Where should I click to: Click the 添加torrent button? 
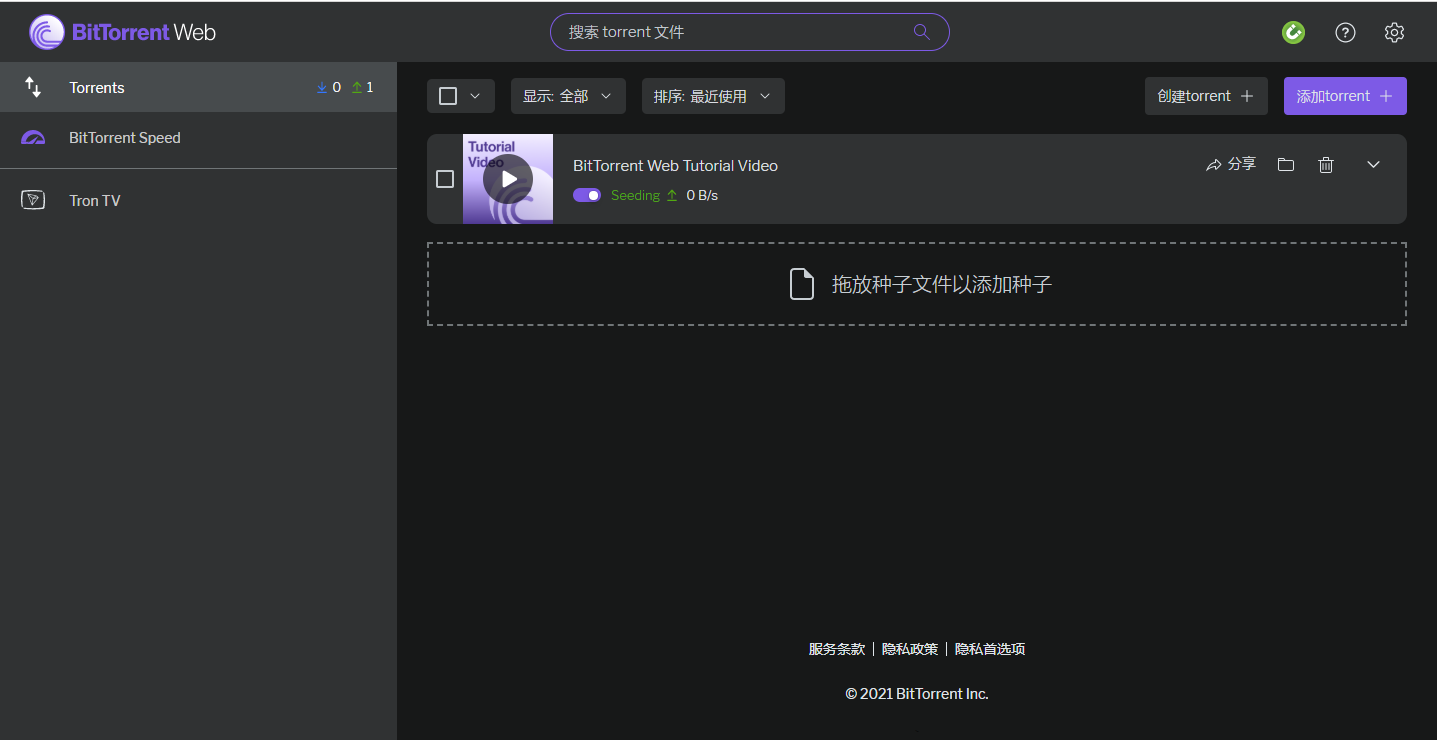pos(1344,96)
